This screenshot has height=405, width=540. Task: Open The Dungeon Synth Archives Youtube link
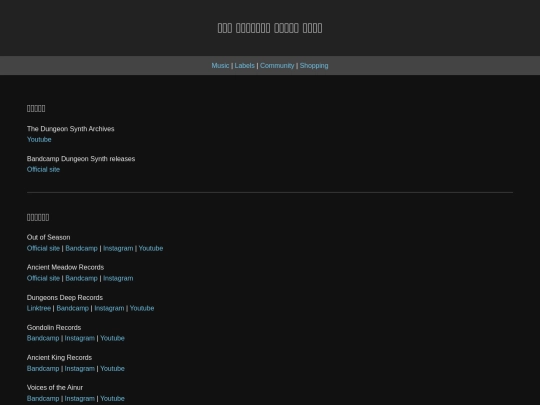pos(39,139)
